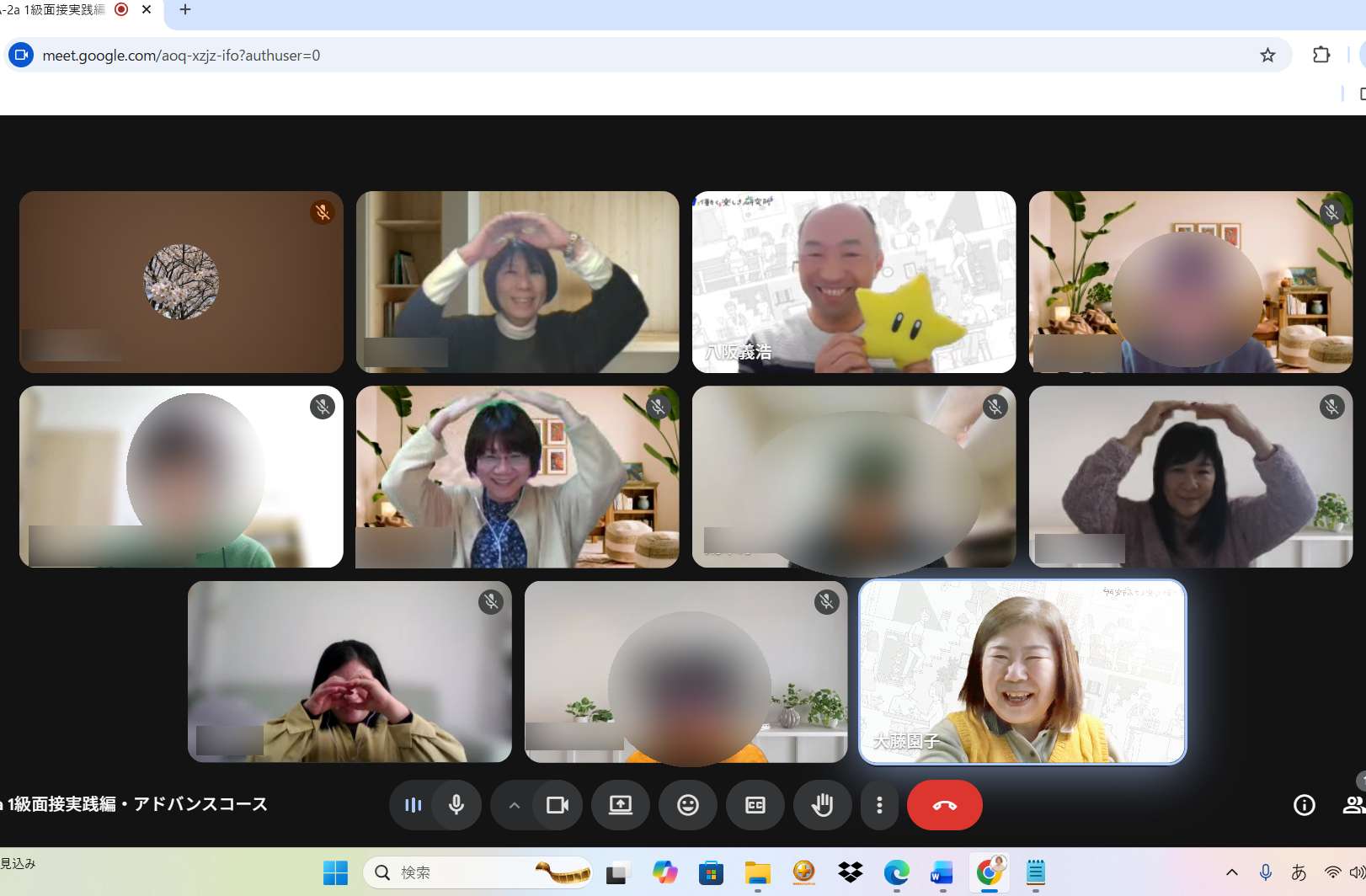Open the three-dot more options menu

879,805
